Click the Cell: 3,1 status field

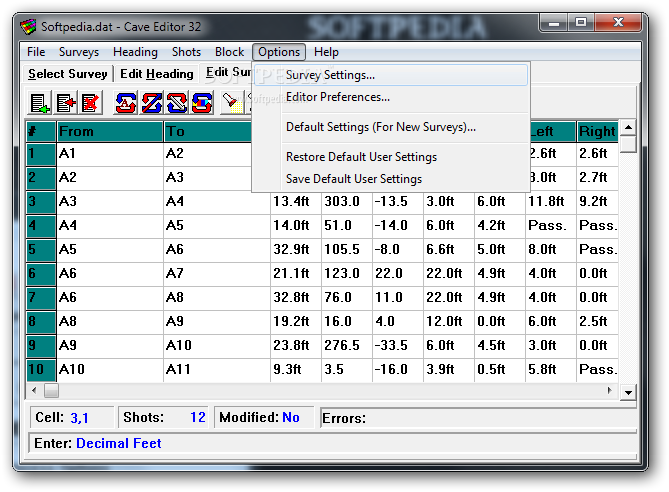click(72, 417)
